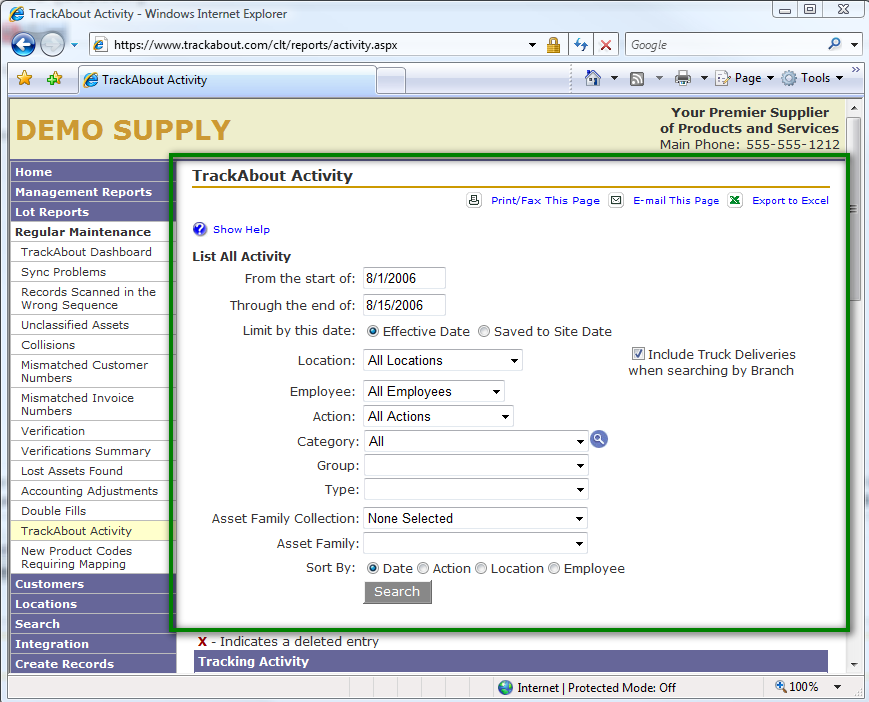869x702 pixels.
Task: Sort by Location radio button
Action: coord(481,568)
